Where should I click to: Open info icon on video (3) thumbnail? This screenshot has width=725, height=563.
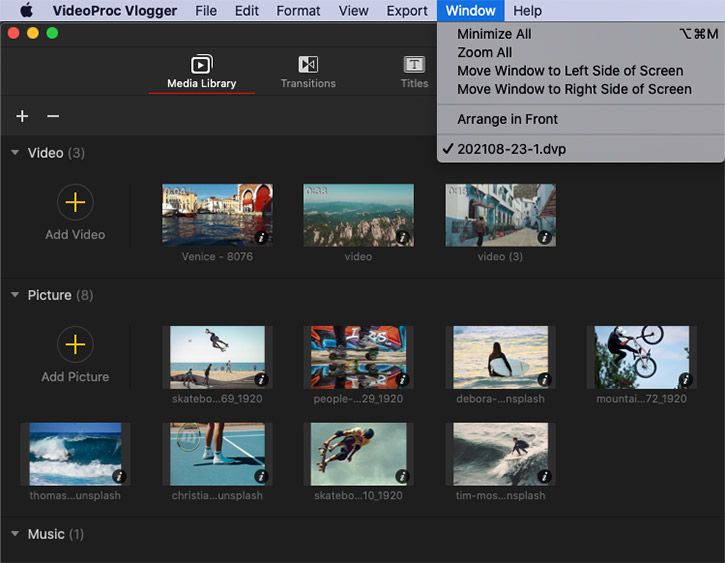pyautogui.click(x=544, y=238)
